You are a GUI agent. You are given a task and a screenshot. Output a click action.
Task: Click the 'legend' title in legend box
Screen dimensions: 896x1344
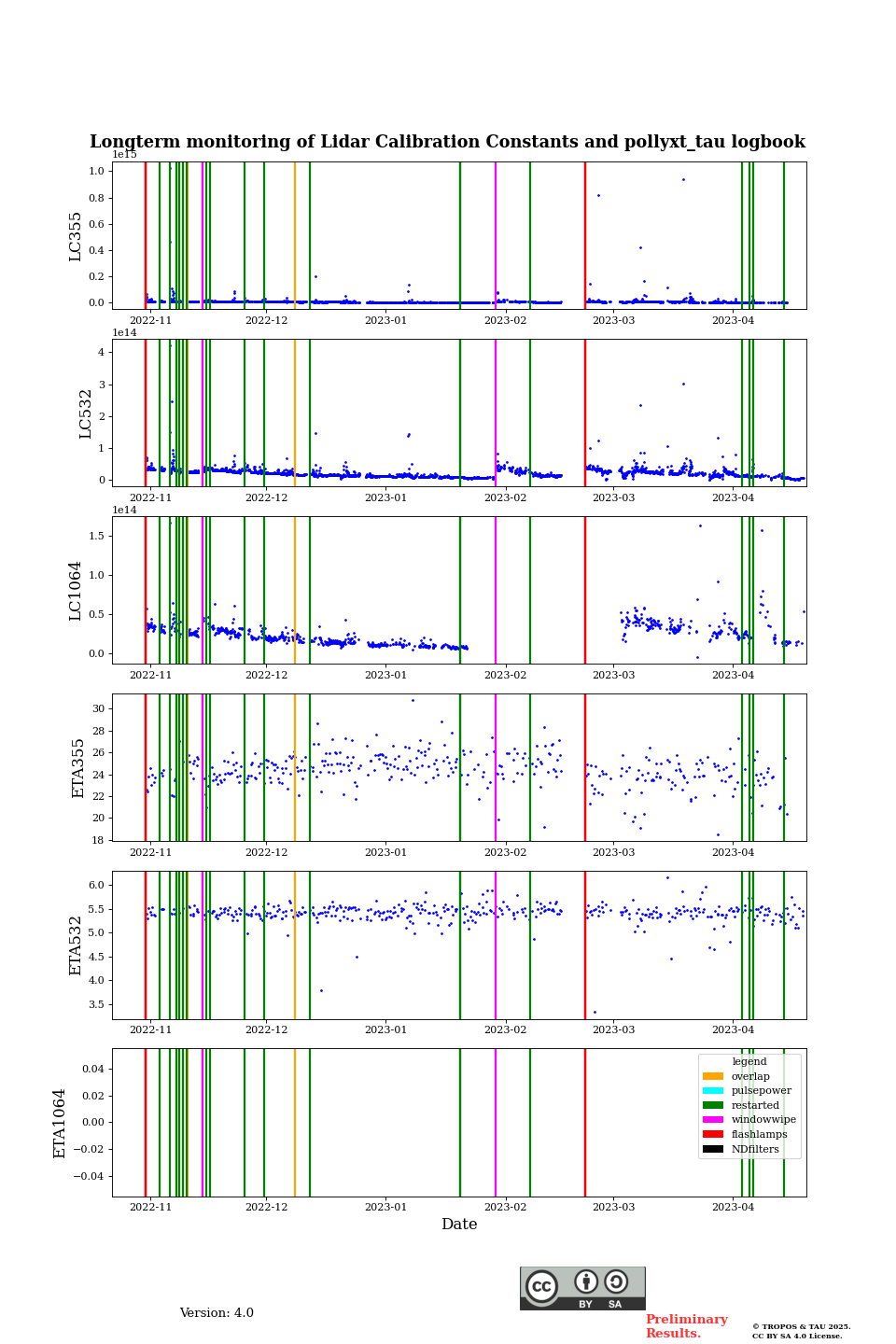coord(749,1061)
